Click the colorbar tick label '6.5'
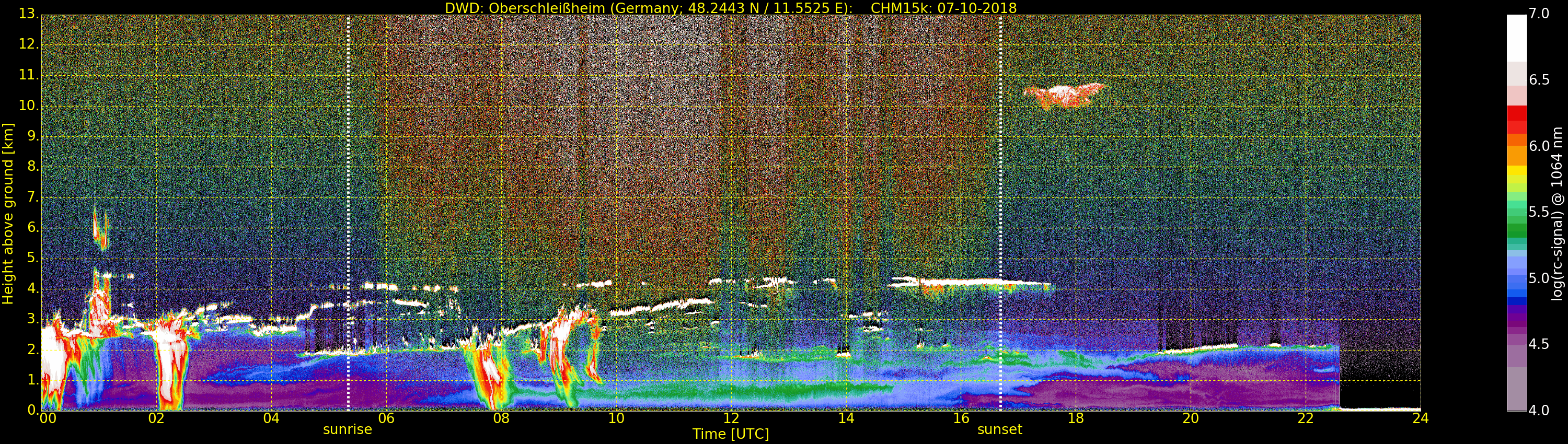 pos(1539,80)
